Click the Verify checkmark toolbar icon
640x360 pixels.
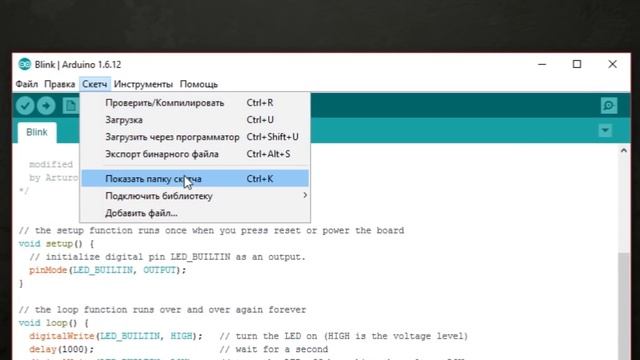point(25,106)
